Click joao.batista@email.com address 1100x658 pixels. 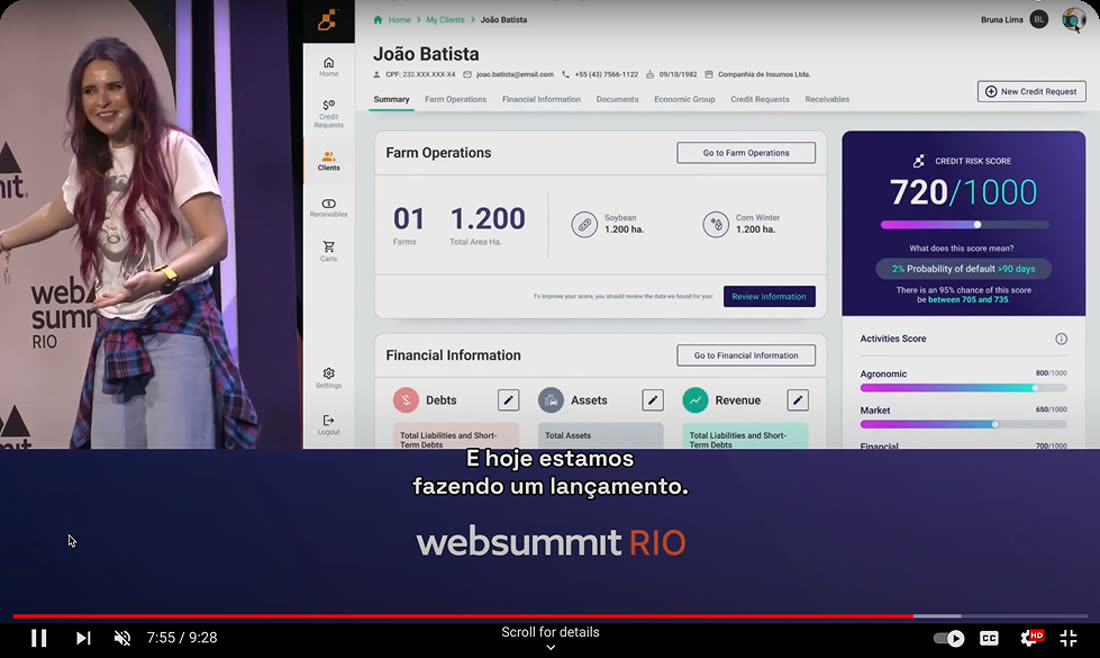pyautogui.click(x=514, y=74)
